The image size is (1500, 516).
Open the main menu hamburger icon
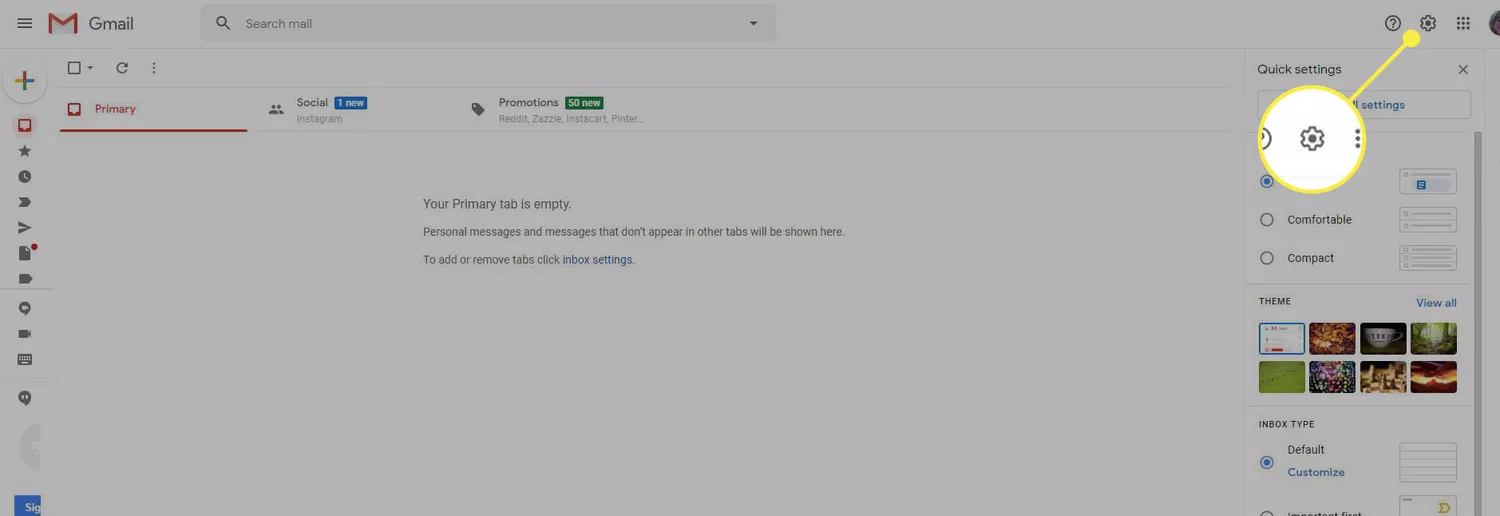pyautogui.click(x=25, y=23)
